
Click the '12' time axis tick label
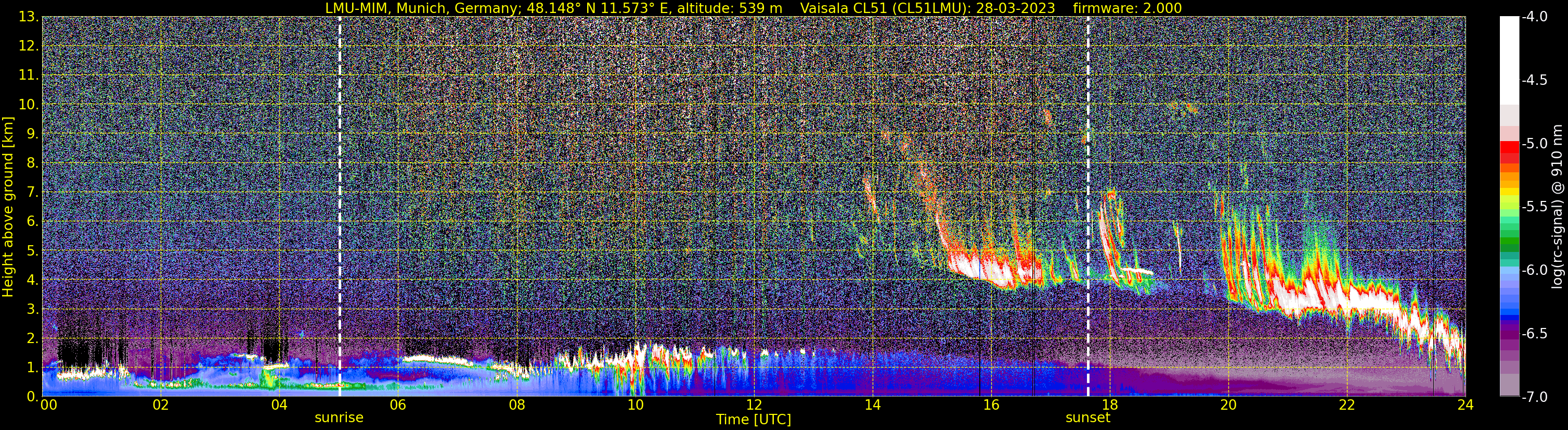[754, 406]
